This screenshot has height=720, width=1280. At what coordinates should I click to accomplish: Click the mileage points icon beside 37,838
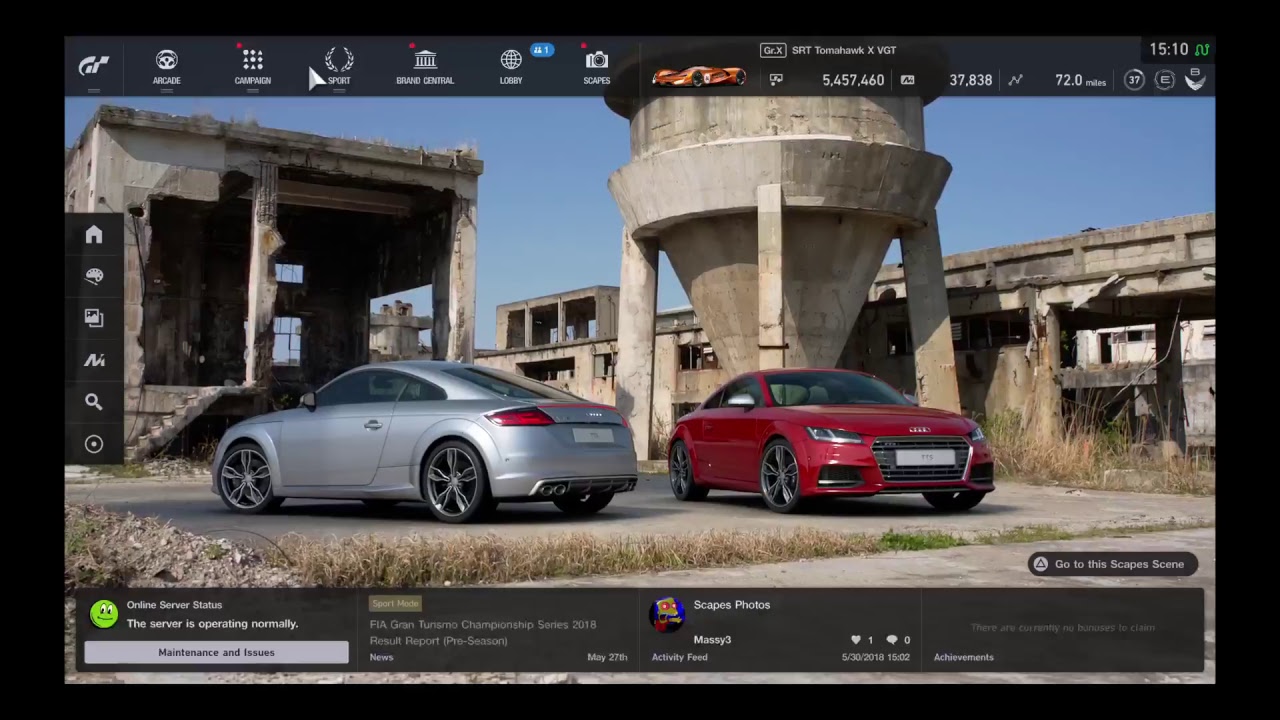907,80
